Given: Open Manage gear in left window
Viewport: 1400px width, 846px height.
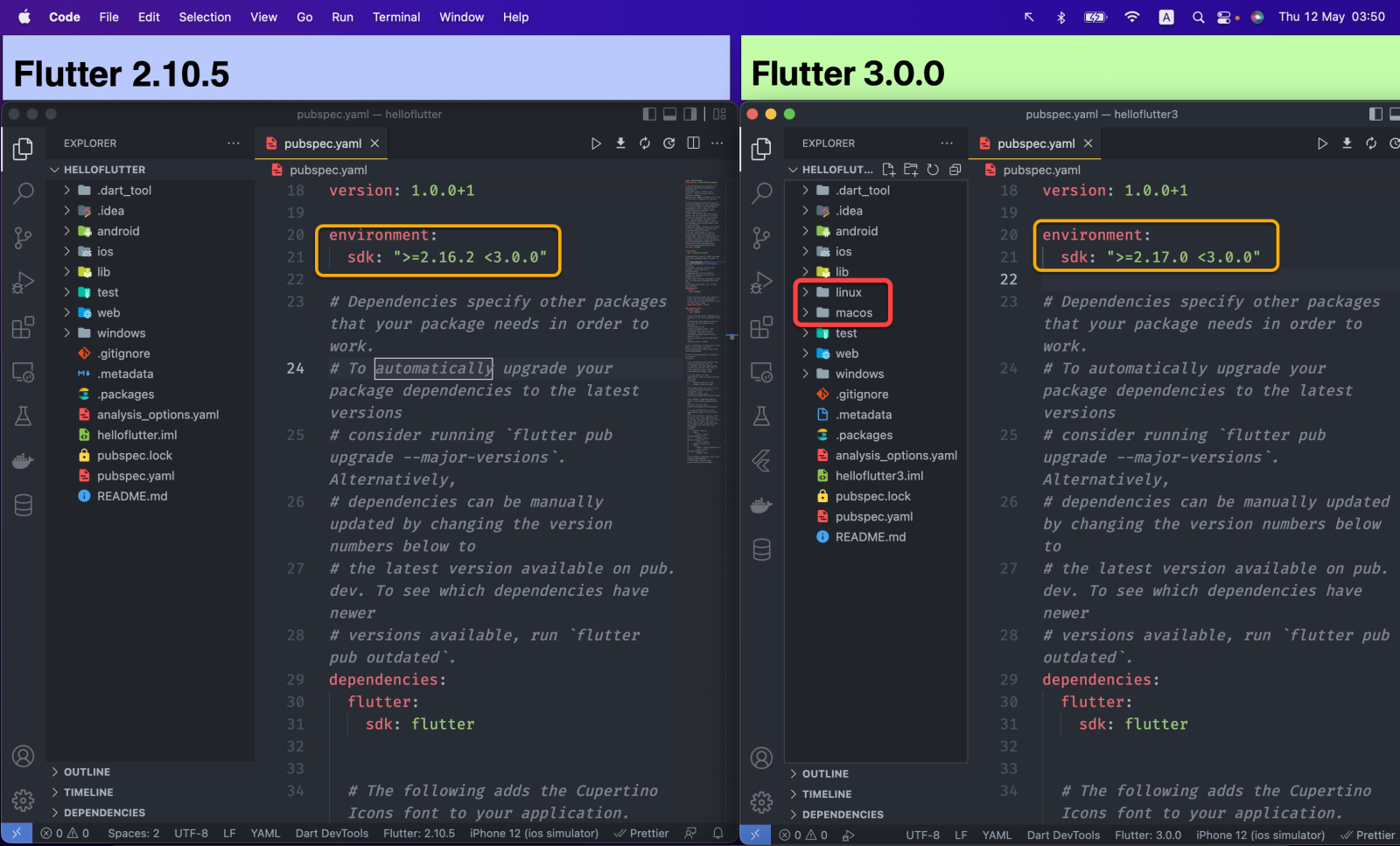Looking at the screenshot, I should point(24,800).
